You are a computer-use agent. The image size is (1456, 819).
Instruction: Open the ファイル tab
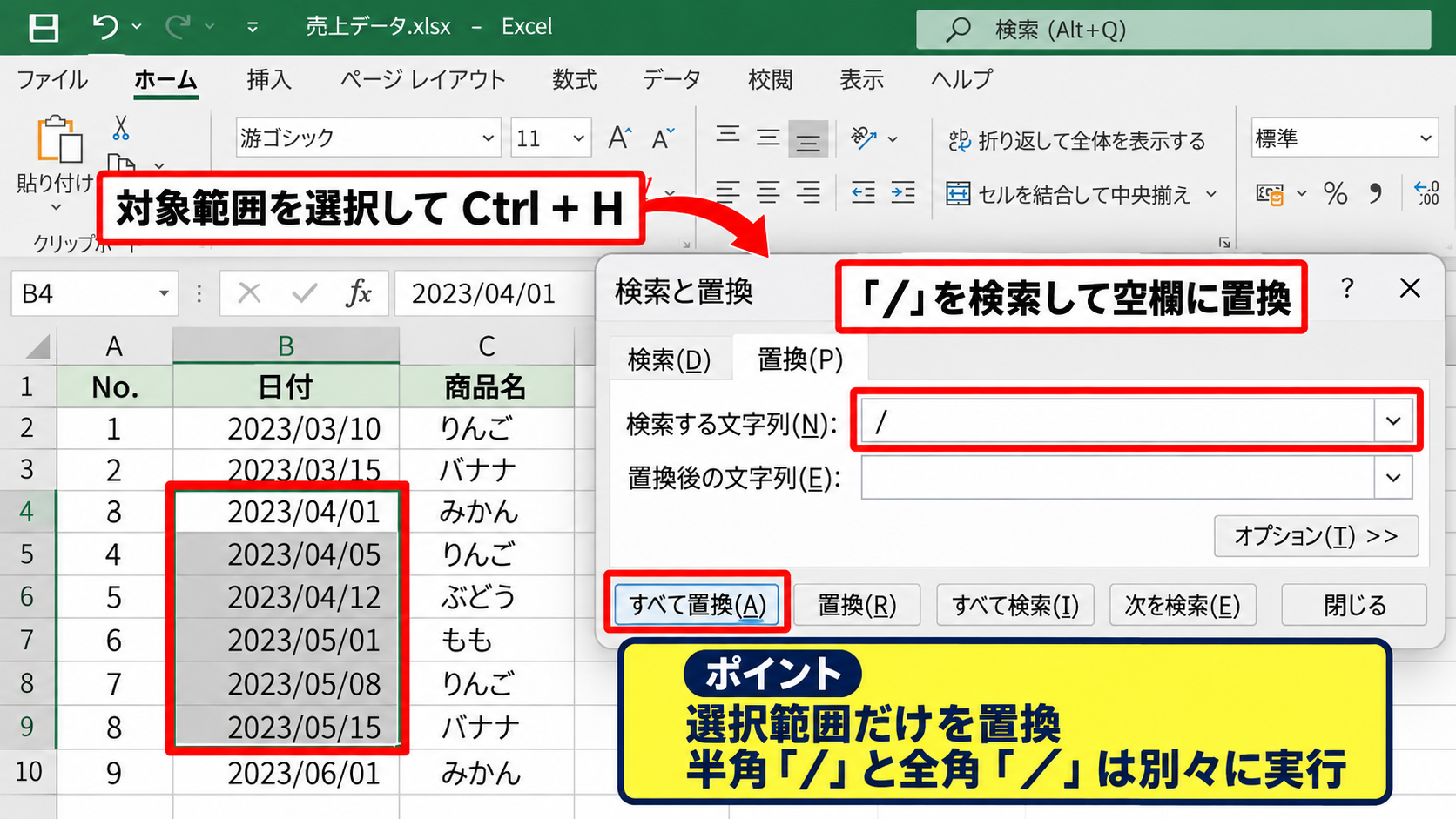[52, 80]
